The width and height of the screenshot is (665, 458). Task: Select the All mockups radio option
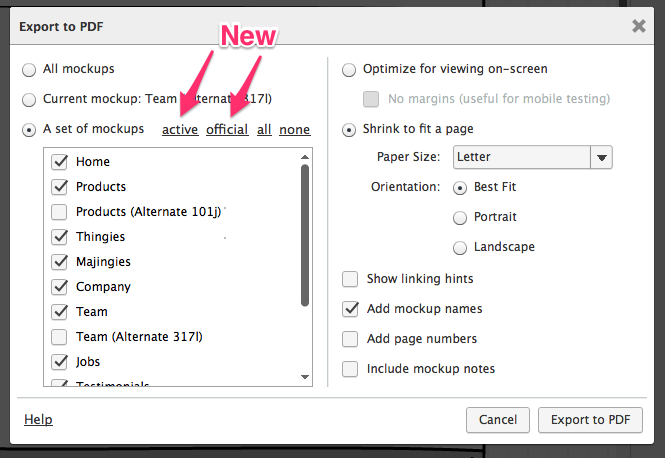(29, 70)
